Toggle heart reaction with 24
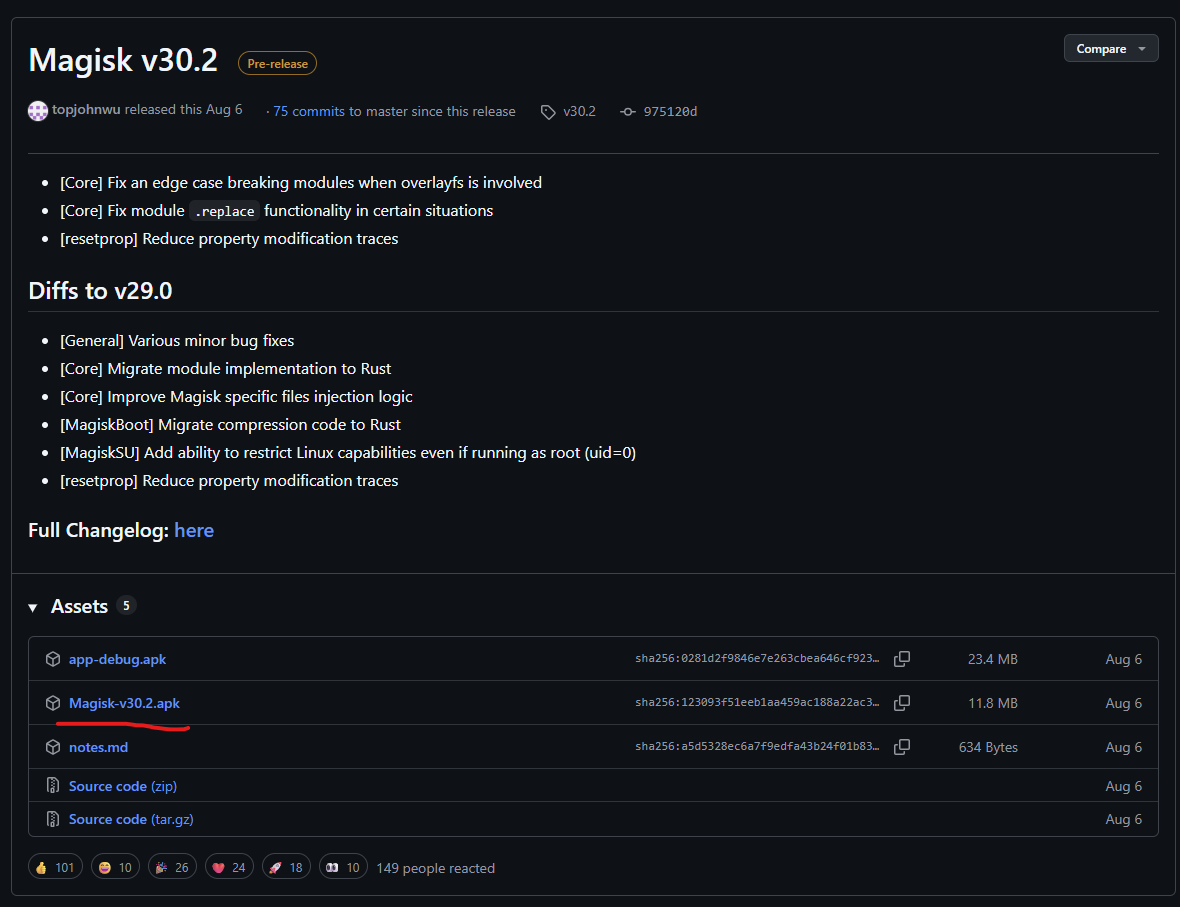Viewport: 1180px width, 907px height. point(230,867)
